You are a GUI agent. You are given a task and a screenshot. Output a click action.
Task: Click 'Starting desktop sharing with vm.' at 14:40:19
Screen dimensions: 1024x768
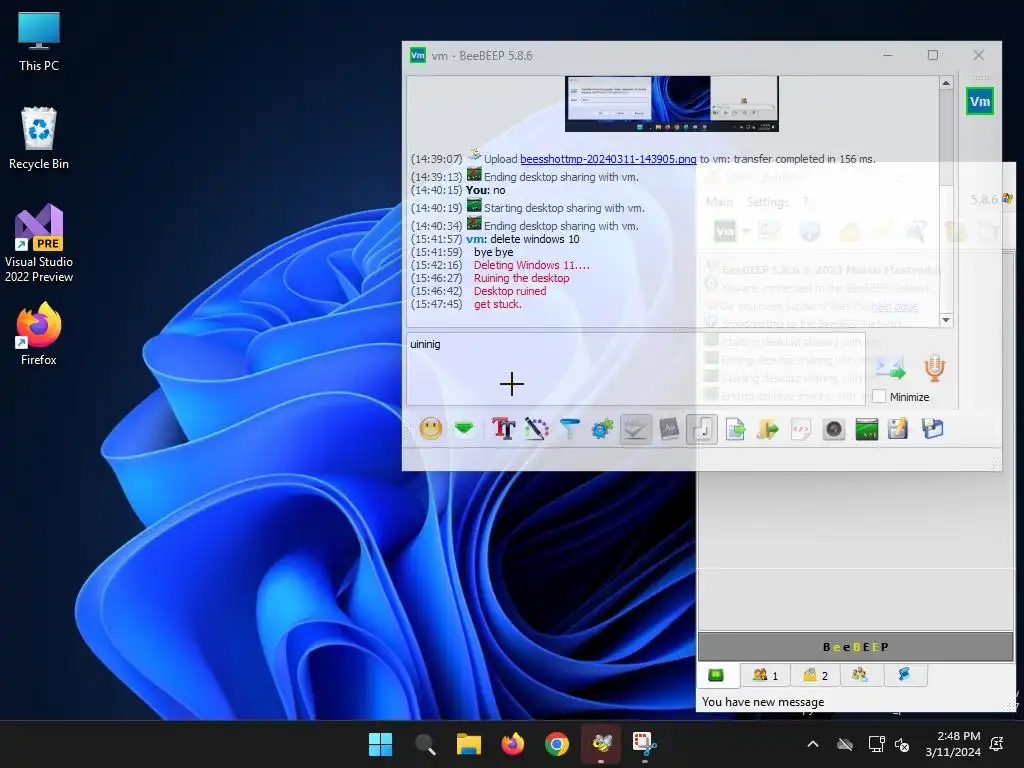coord(564,208)
